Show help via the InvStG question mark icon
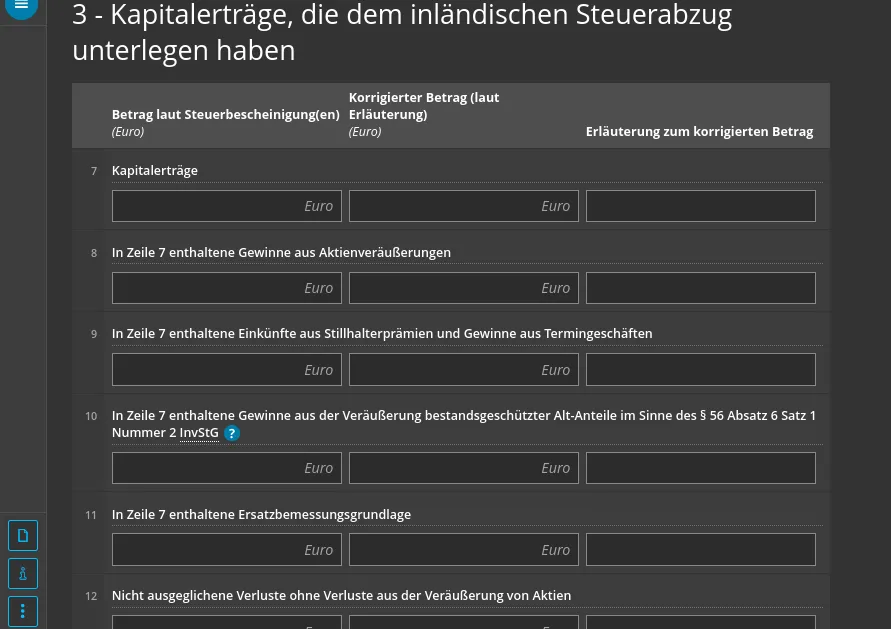The height and width of the screenshot is (629, 891). [x=231, y=433]
